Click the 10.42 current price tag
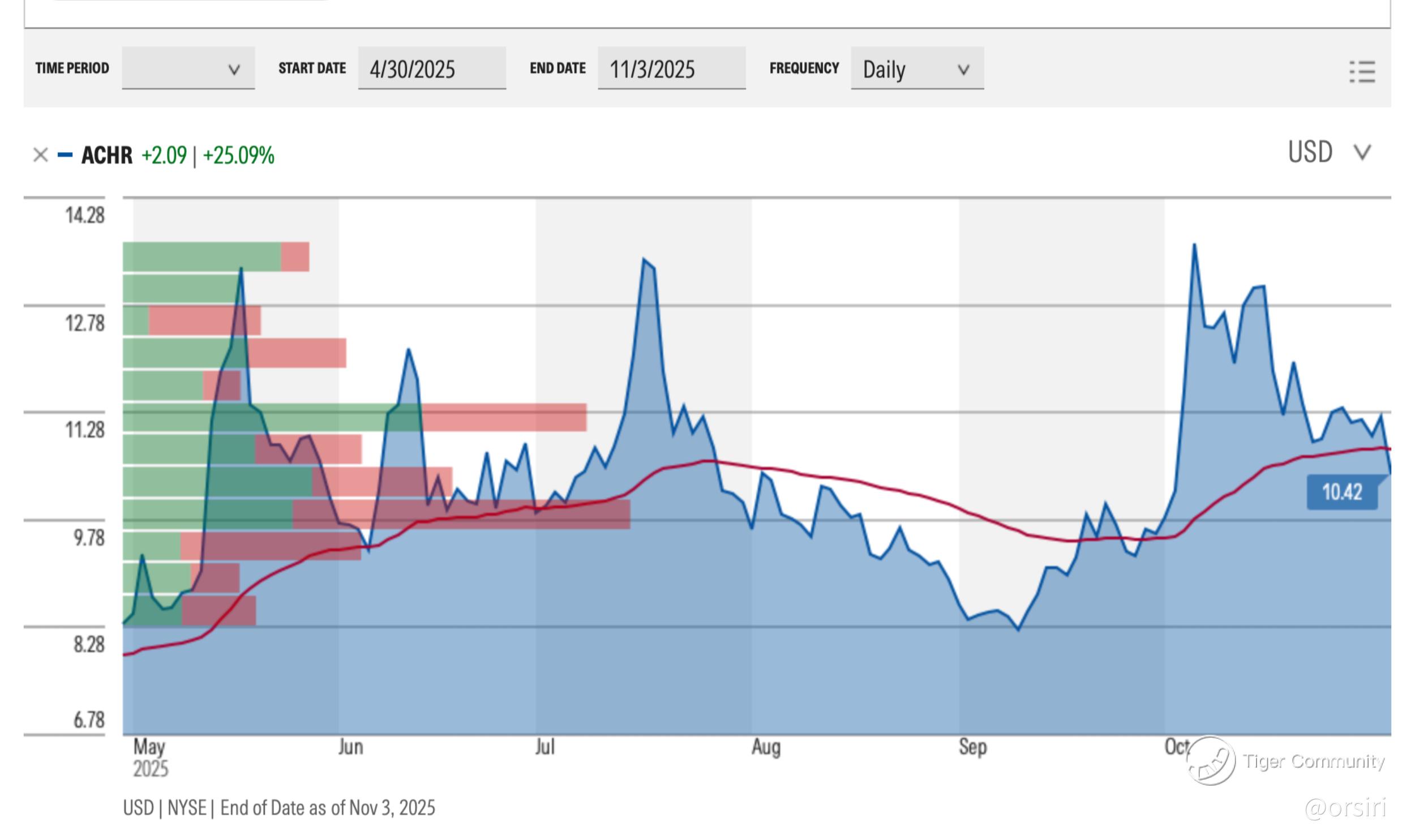This screenshot has height=840, width=1415. [x=1342, y=492]
